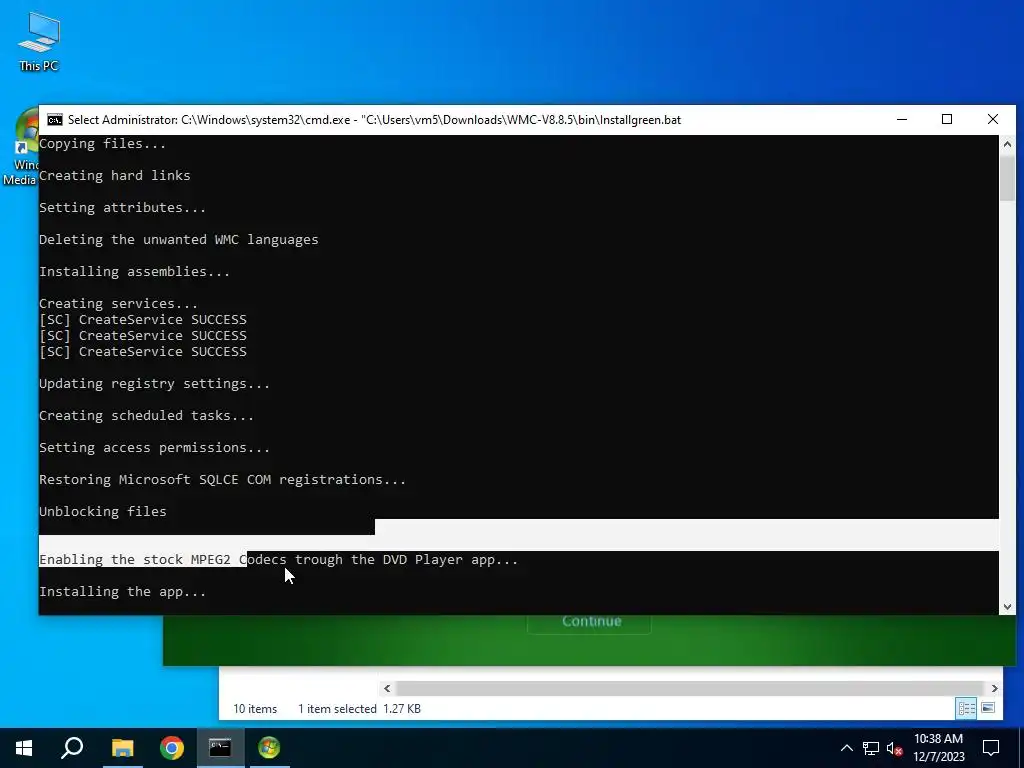Screen dimensions: 1024x768
Task: Switch to the Command Prompt taskbar button
Action: [x=220, y=748]
